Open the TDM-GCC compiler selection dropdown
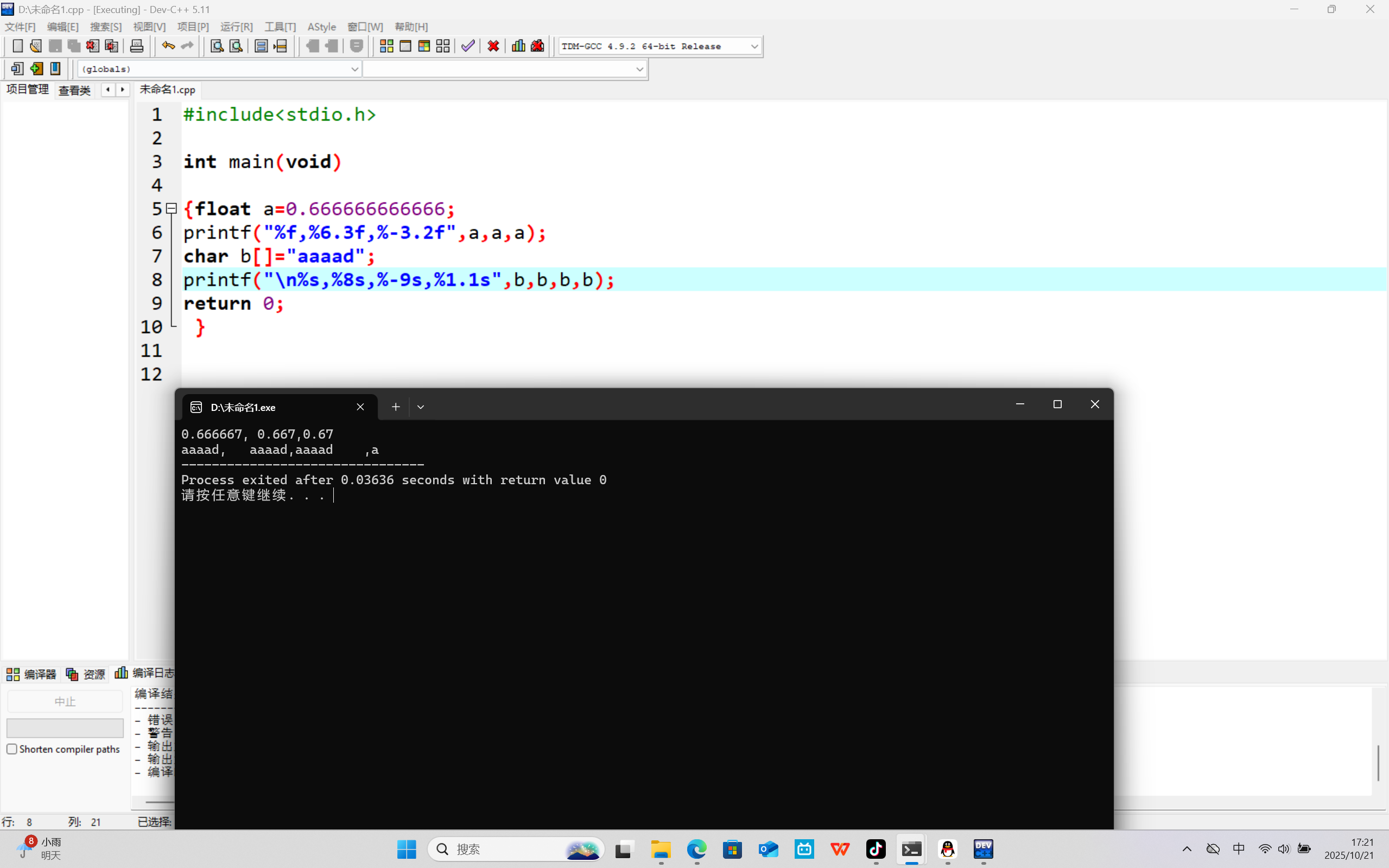1389x868 pixels. (754, 47)
